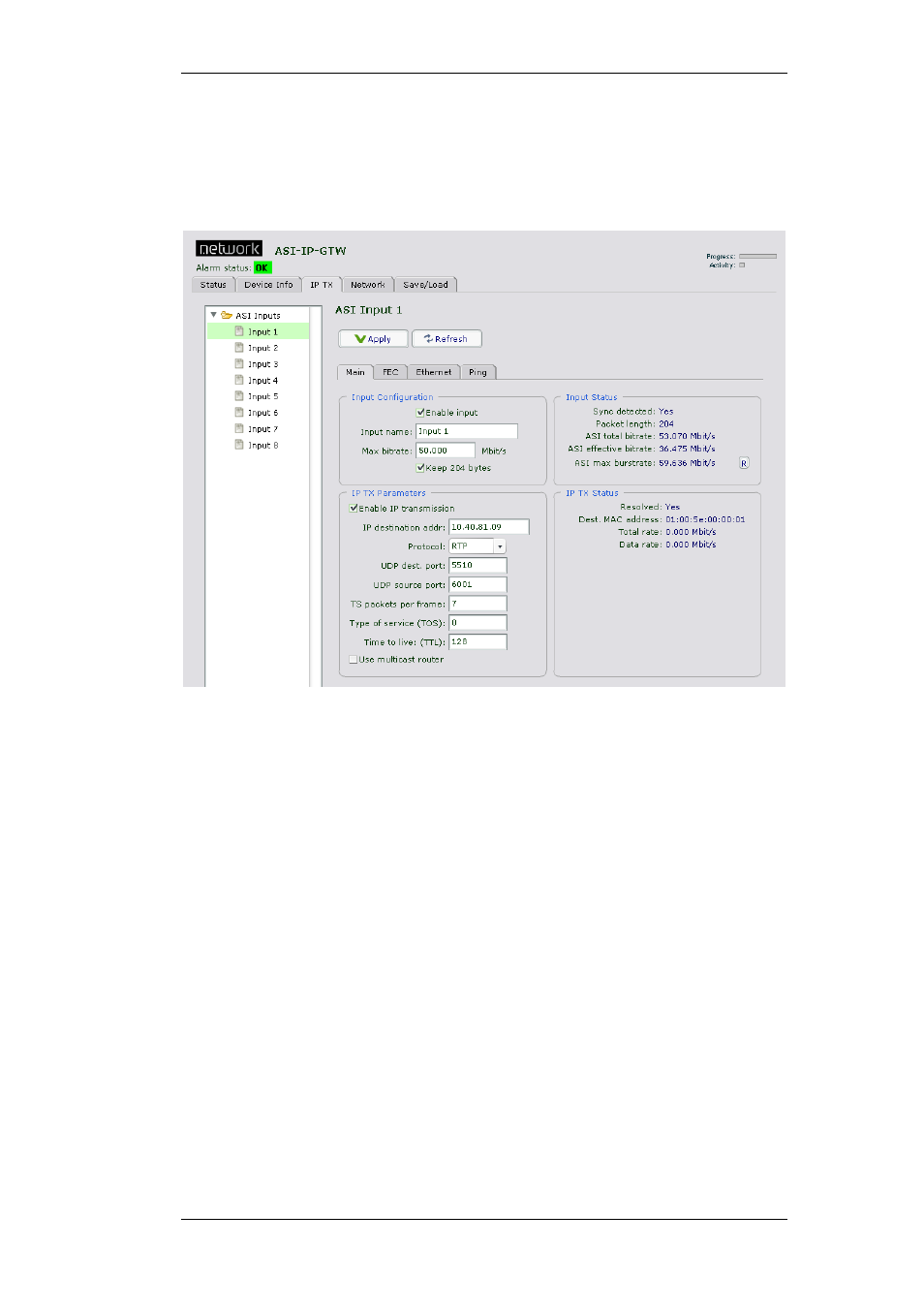The height and width of the screenshot is (1308, 924).
Task: Select the Main sub-tab
Action: pos(355,372)
